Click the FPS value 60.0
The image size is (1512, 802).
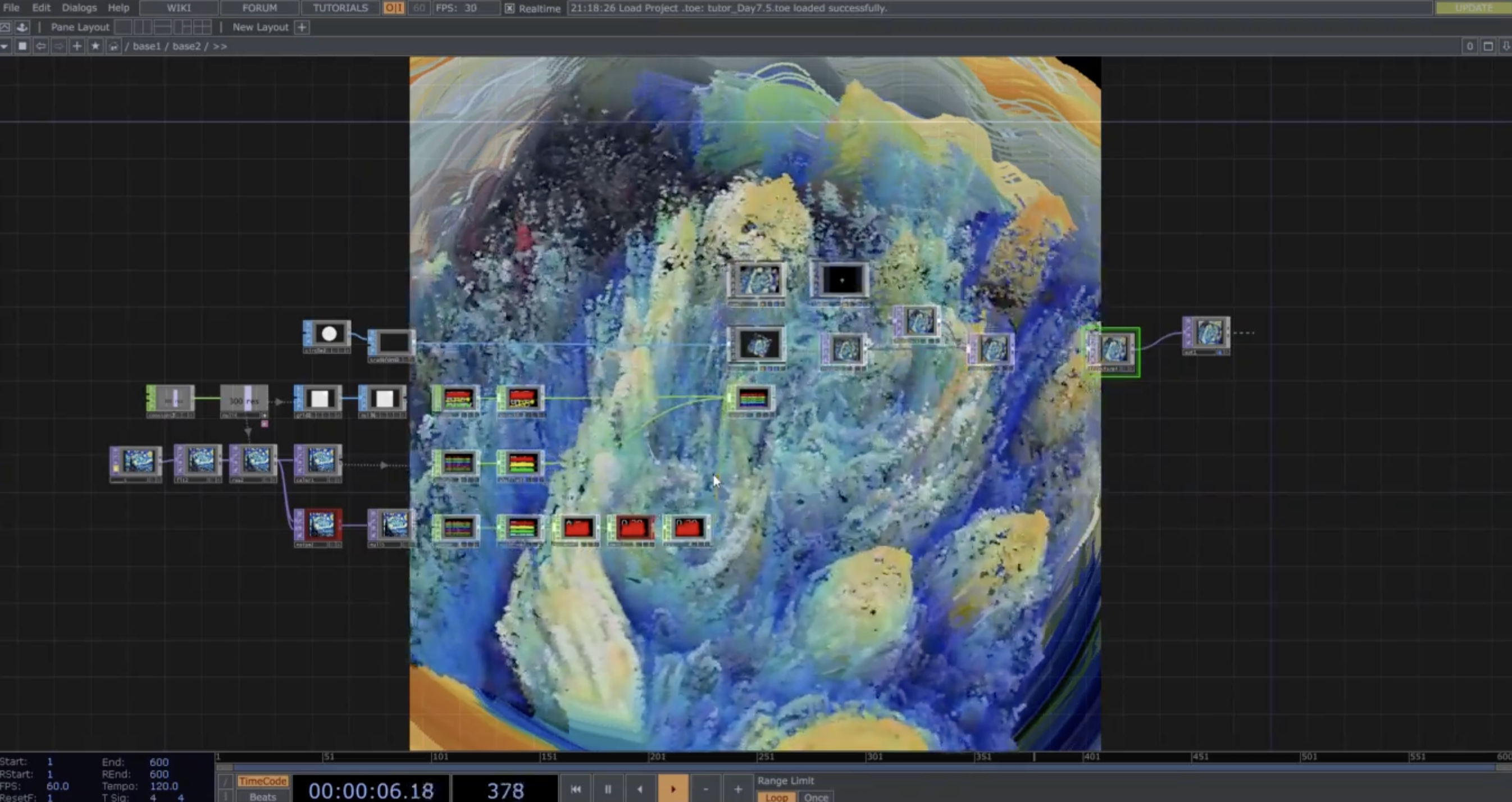(57, 786)
